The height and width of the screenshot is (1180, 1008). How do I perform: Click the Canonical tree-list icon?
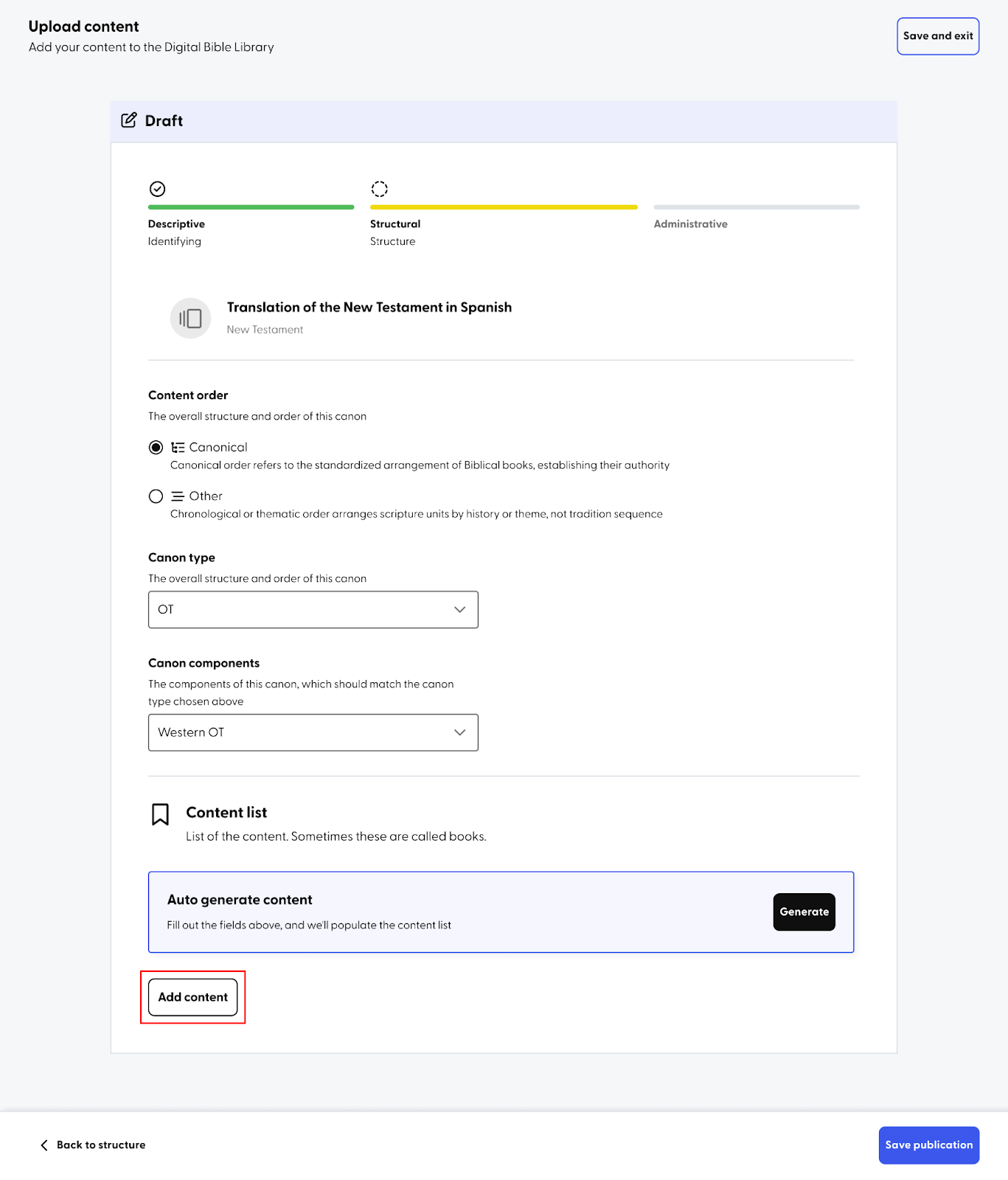pyautogui.click(x=178, y=448)
